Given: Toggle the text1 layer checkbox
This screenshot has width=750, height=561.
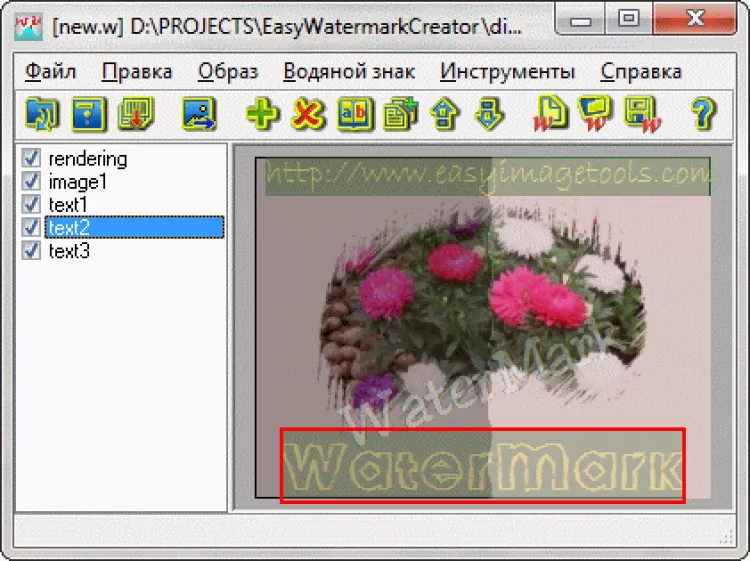Looking at the screenshot, I should [x=31, y=204].
